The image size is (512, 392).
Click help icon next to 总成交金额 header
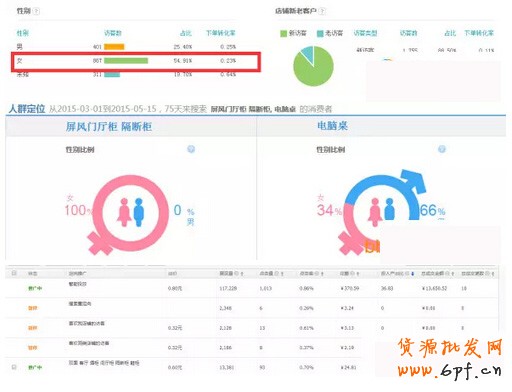pyautogui.click(x=448, y=273)
